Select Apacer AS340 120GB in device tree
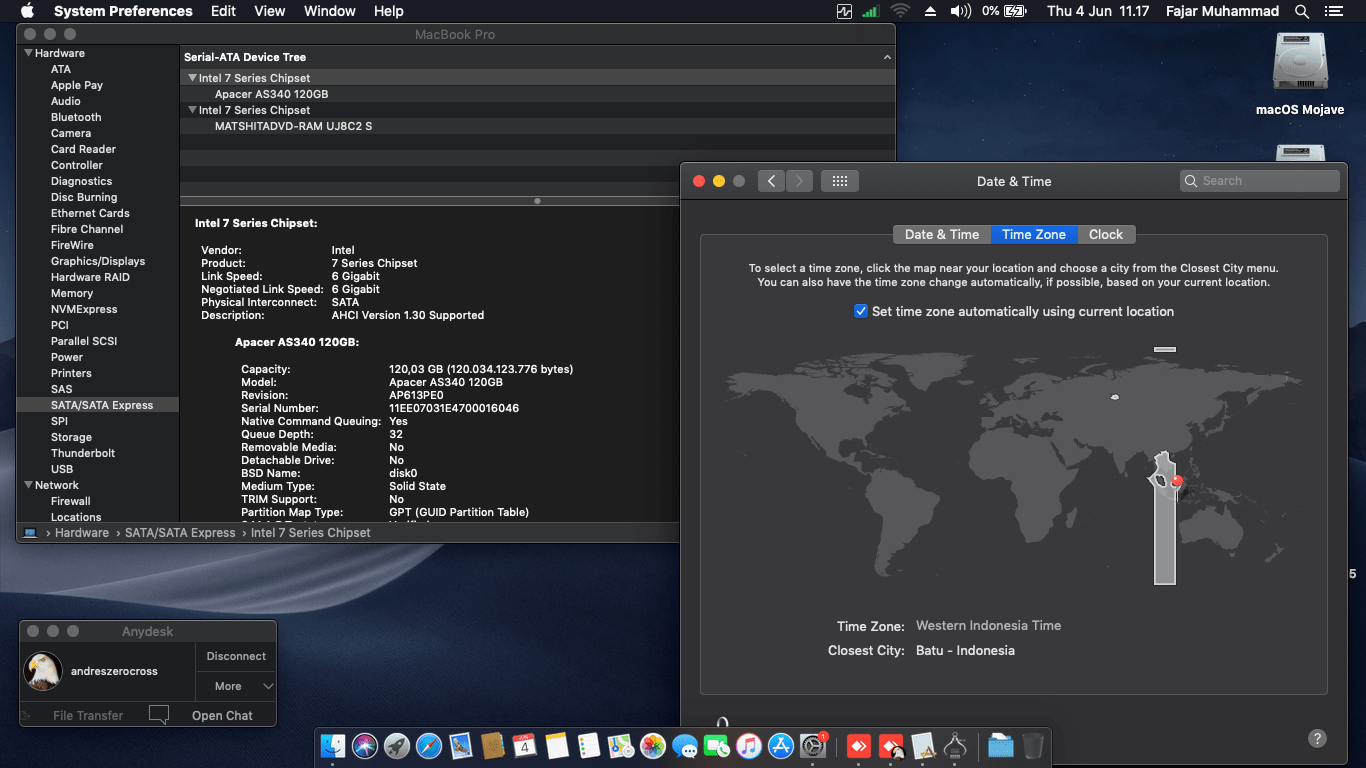 click(538, 94)
